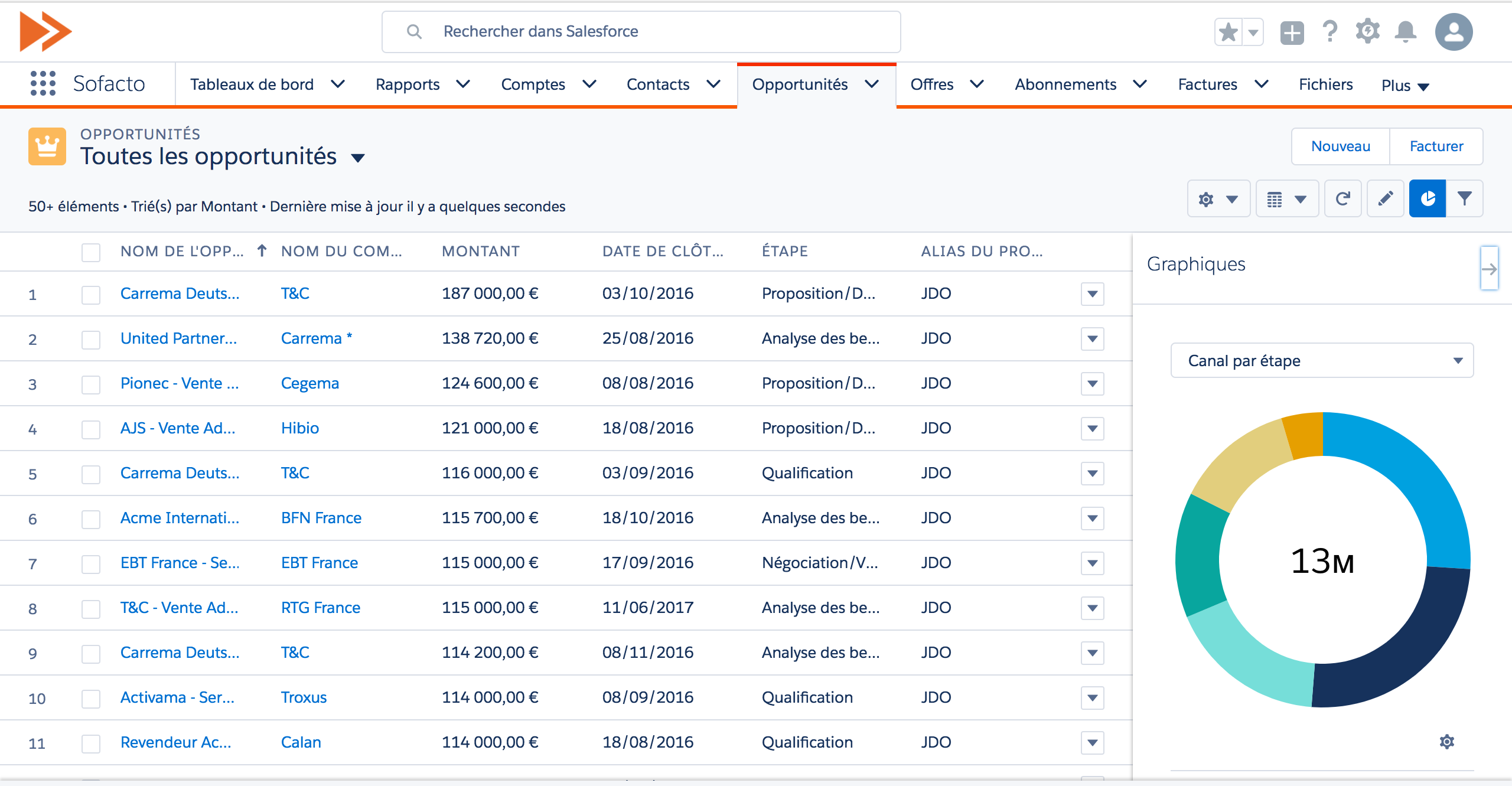Open the Canal par étape chart dropdown
This screenshot has width=1512, height=786.
point(1322,360)
